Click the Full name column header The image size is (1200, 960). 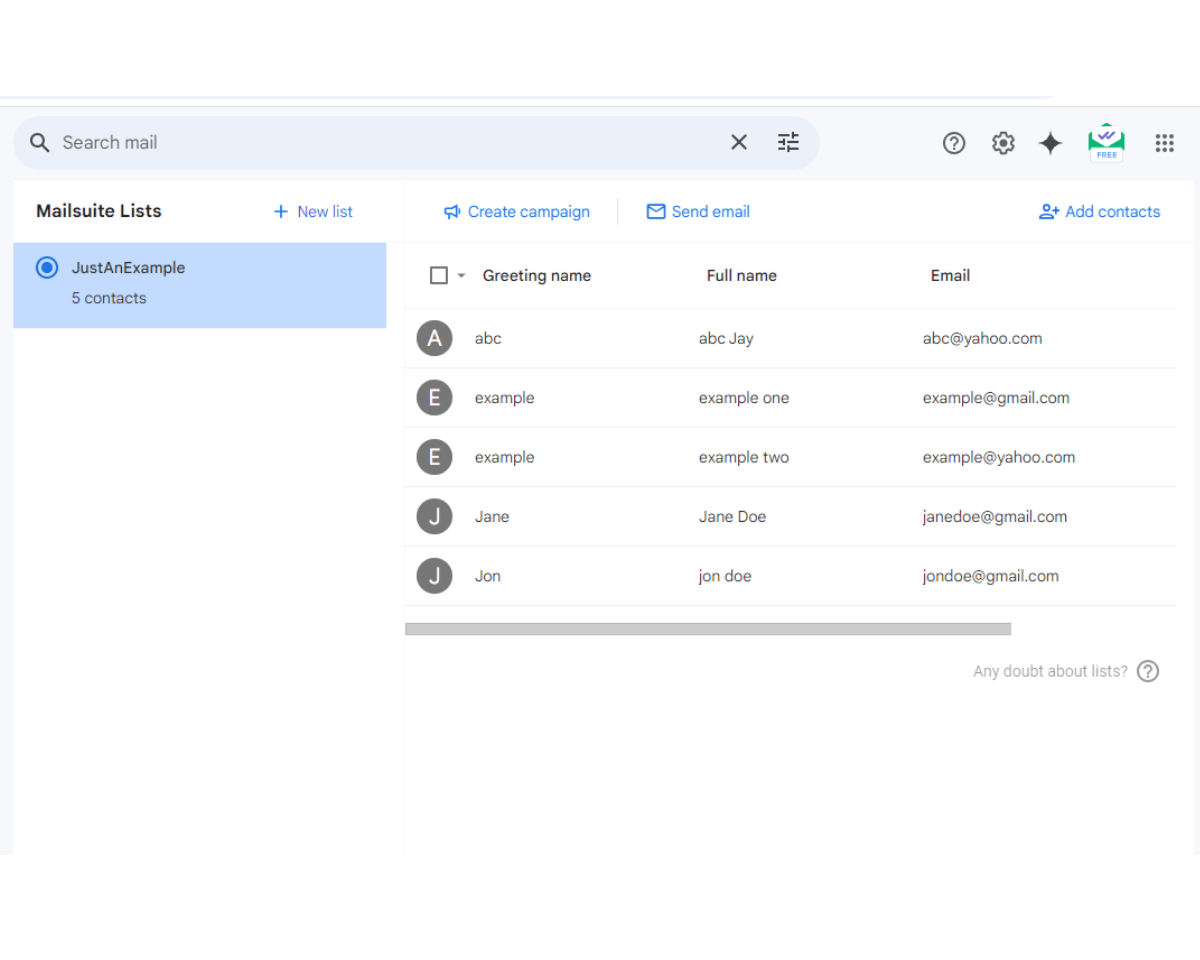[742, 276]
